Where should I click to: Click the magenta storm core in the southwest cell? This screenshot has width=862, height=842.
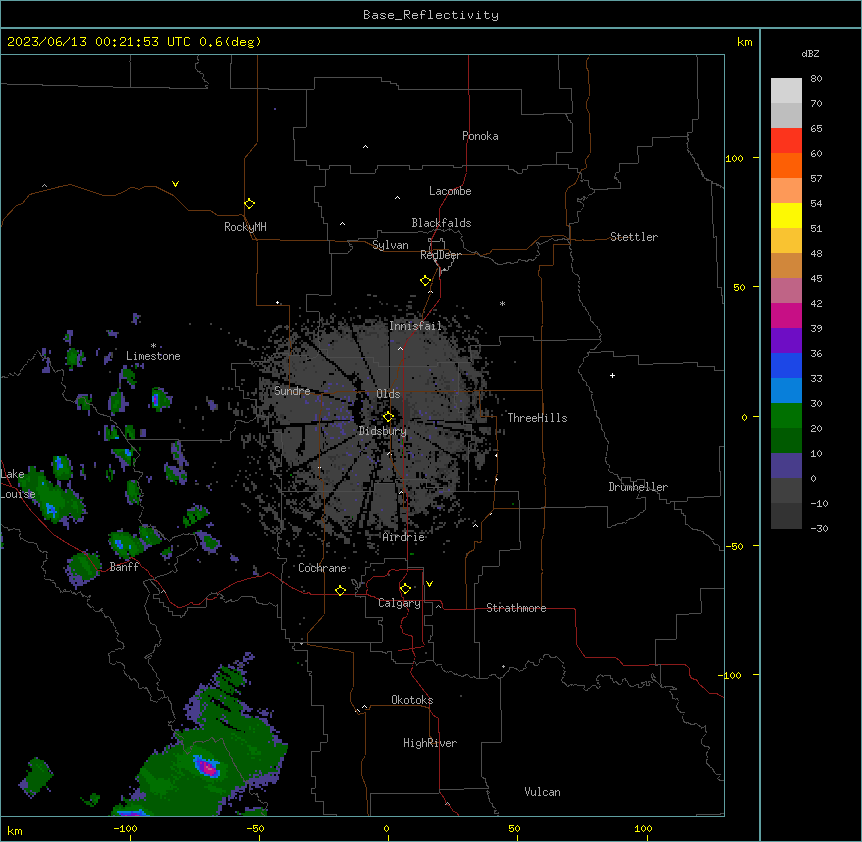click(x=207, y=767)
